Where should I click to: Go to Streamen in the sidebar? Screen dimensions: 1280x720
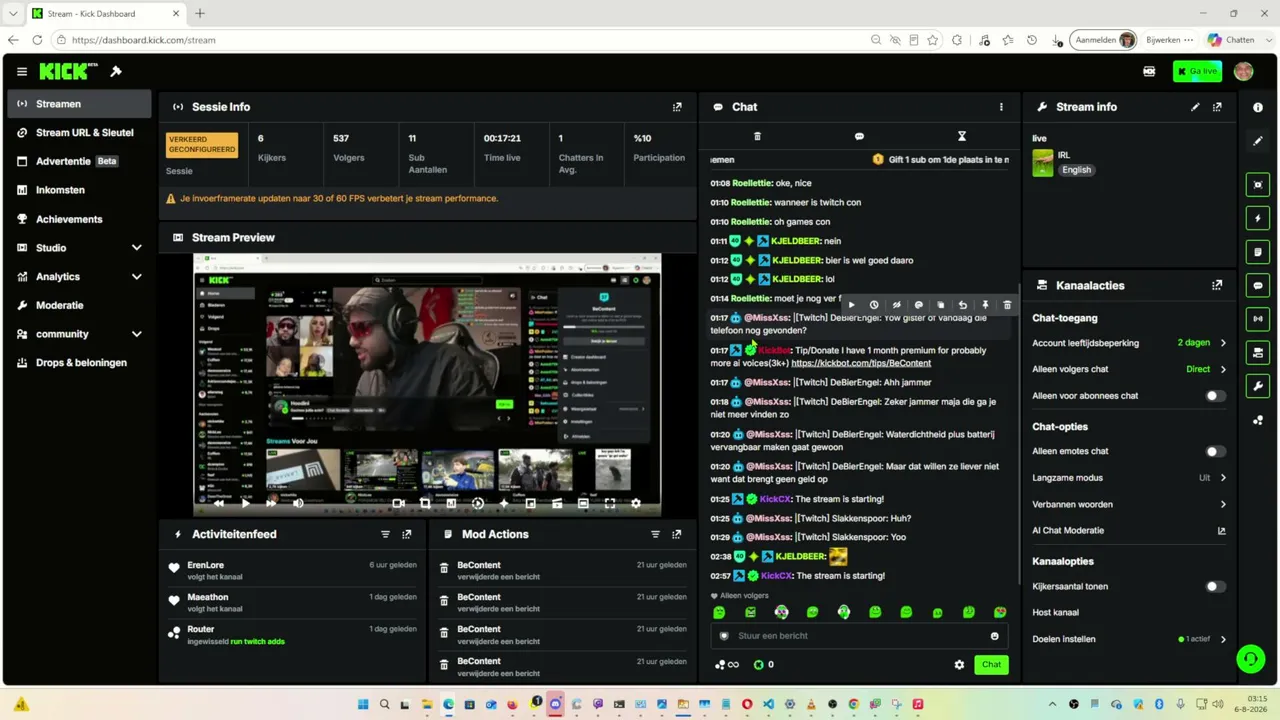pyautogui.click(x=80, y=104)
